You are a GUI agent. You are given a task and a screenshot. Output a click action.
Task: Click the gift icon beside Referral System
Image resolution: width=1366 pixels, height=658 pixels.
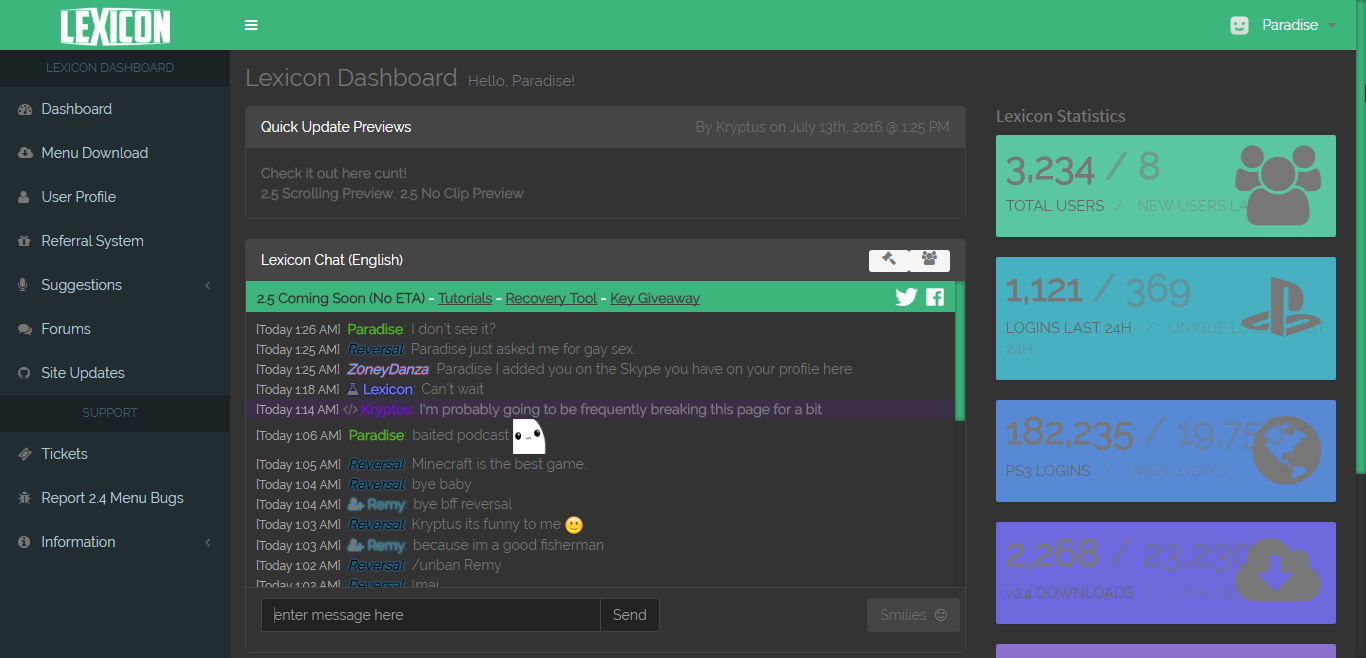click(24, 241)
